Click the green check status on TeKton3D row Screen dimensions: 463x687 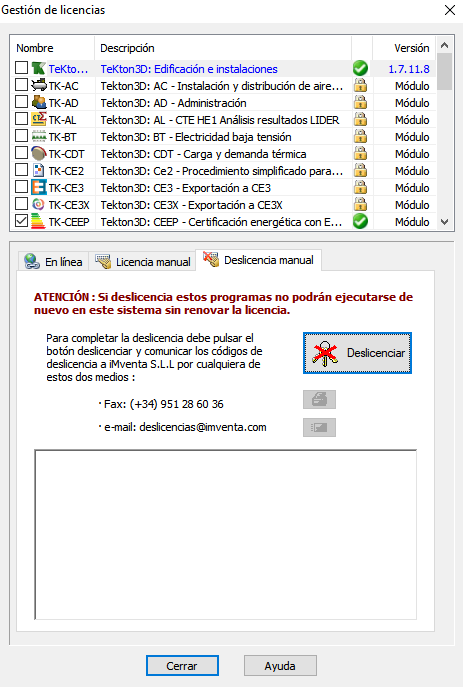click(x=360, y=68)
